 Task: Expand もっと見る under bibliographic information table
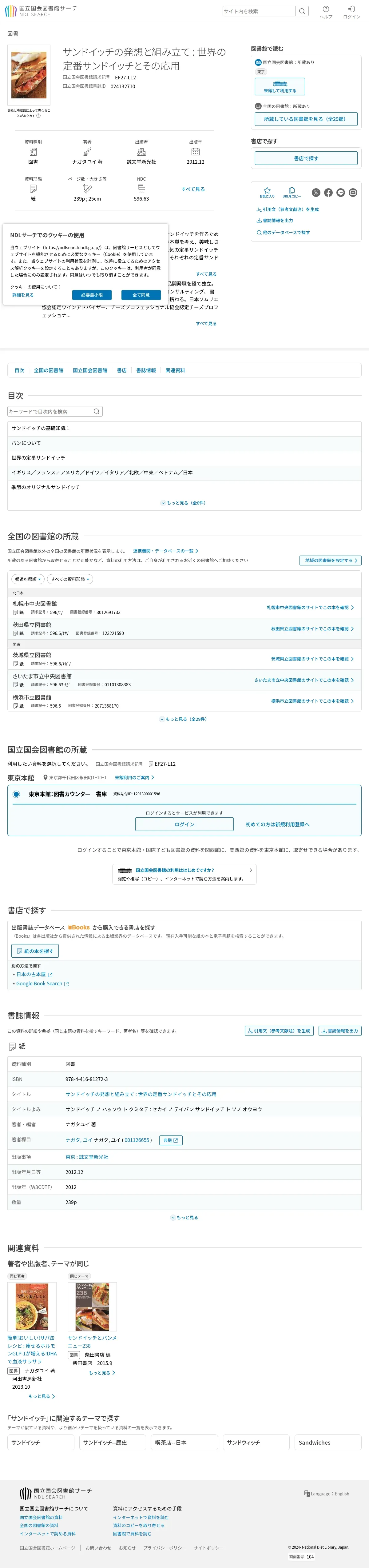click(184, 1217)
